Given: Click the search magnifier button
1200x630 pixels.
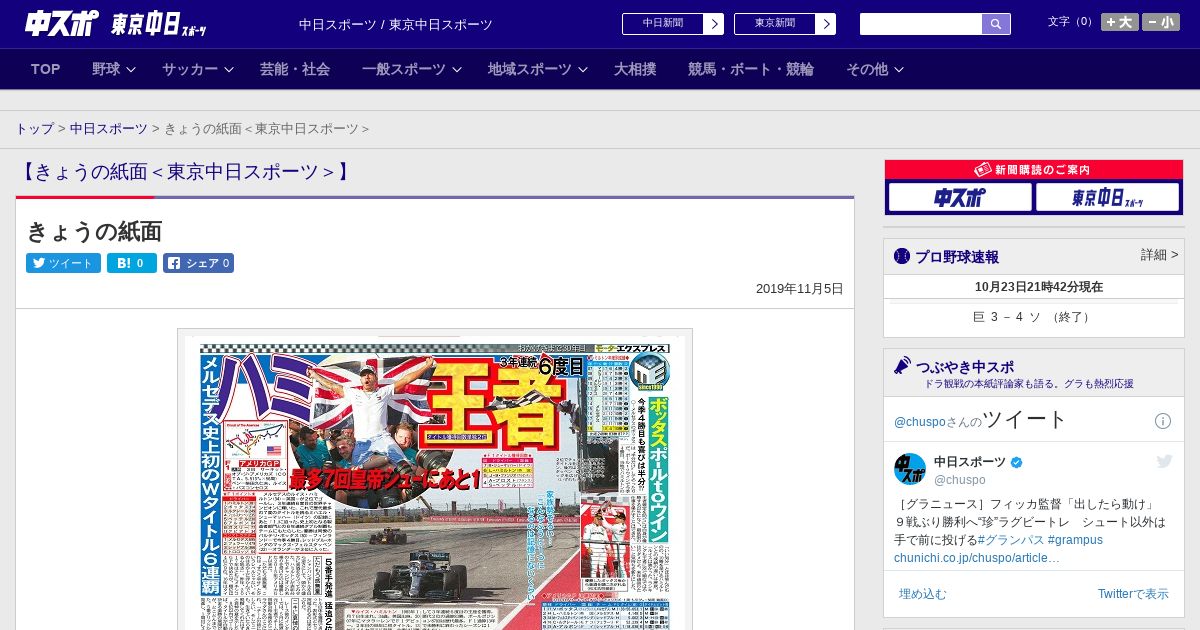Looking at the screenshot, I should click(x=996, y=24).
